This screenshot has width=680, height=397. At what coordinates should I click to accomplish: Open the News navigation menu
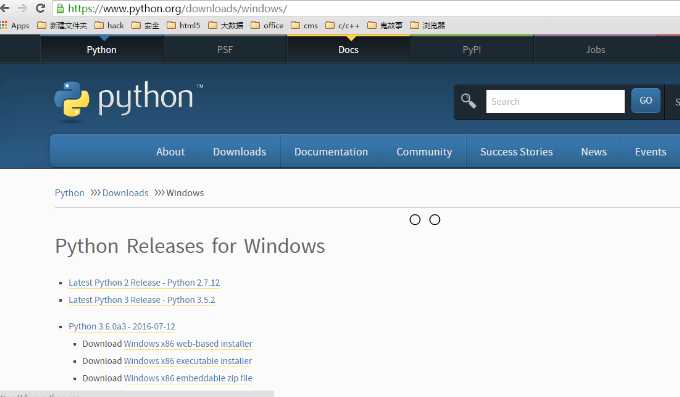(x=594, y=152)
